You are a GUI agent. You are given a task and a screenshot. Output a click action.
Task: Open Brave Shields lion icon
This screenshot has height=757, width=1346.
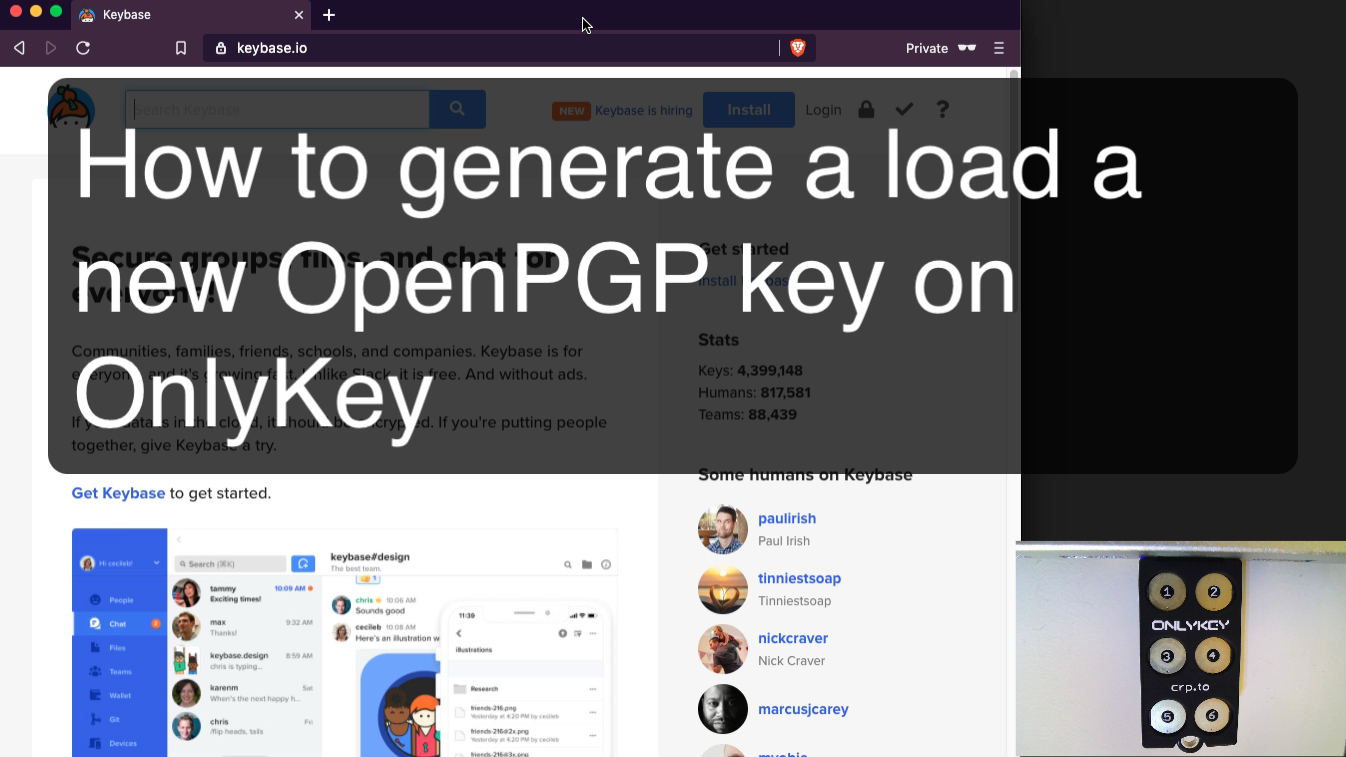click(797, 48)
